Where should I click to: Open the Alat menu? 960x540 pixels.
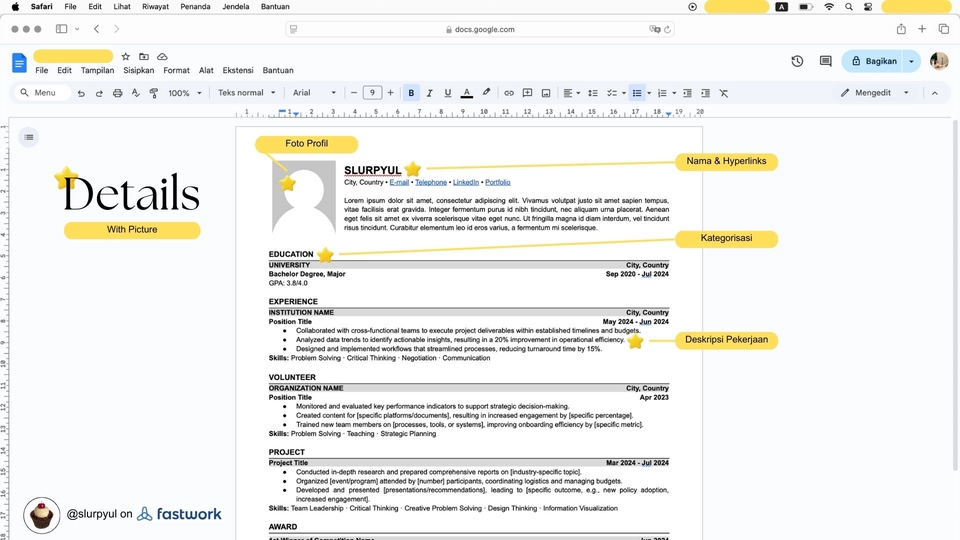[206, 70]
